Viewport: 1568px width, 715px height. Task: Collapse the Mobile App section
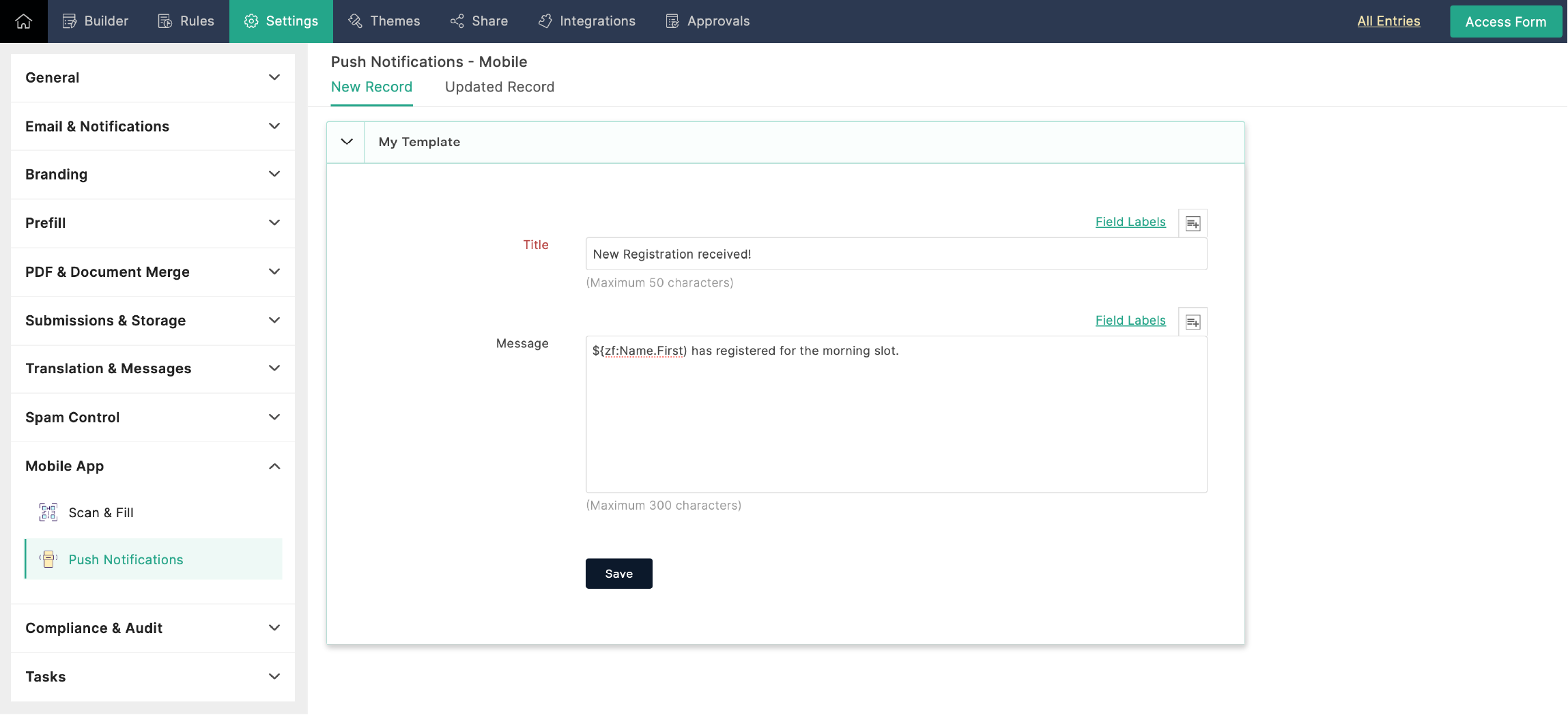pyautogui.click(x=153, y=466)
